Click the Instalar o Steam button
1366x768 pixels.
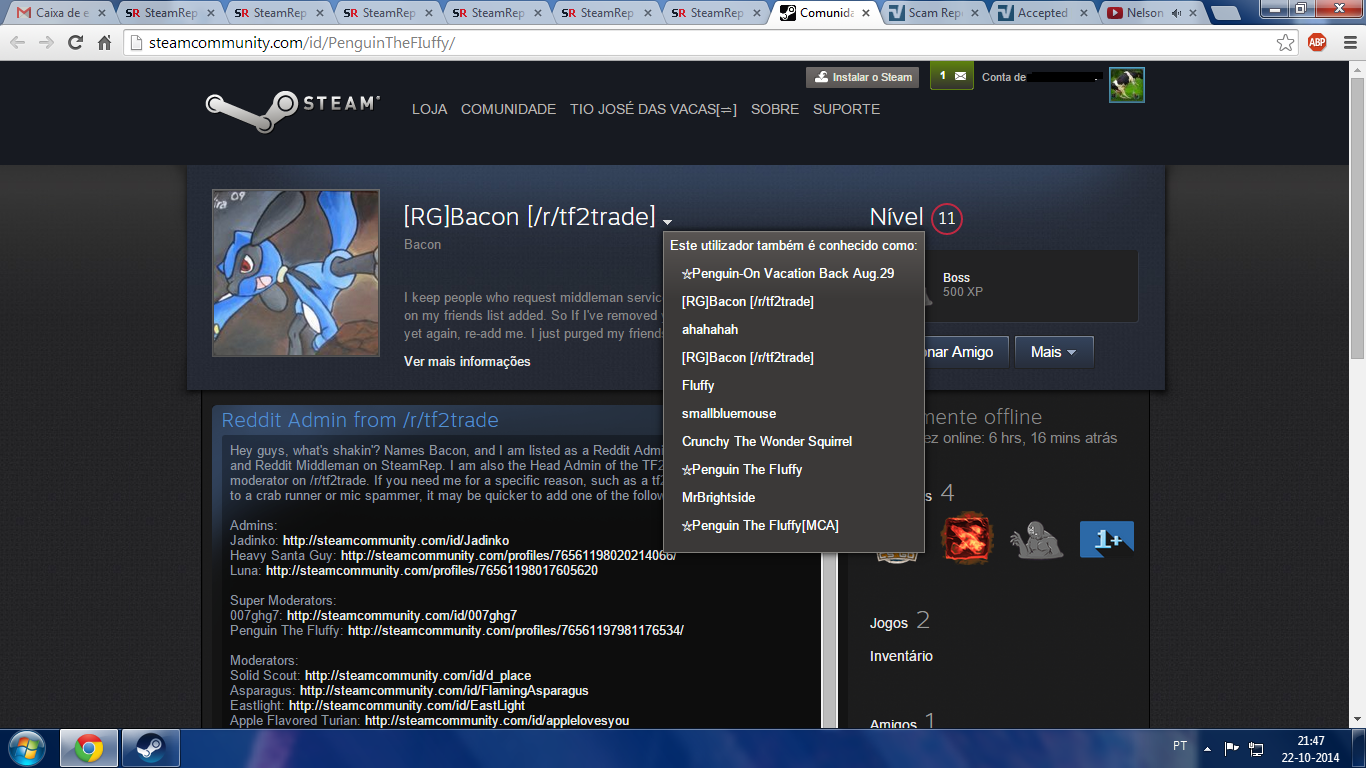point(863,77)
